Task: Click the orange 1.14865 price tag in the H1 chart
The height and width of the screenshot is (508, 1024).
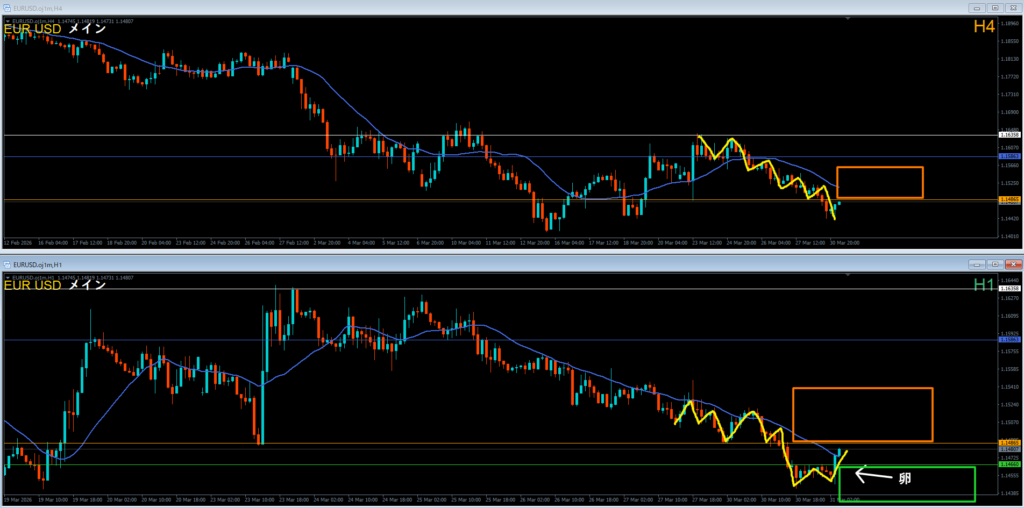Action: 1010,443
